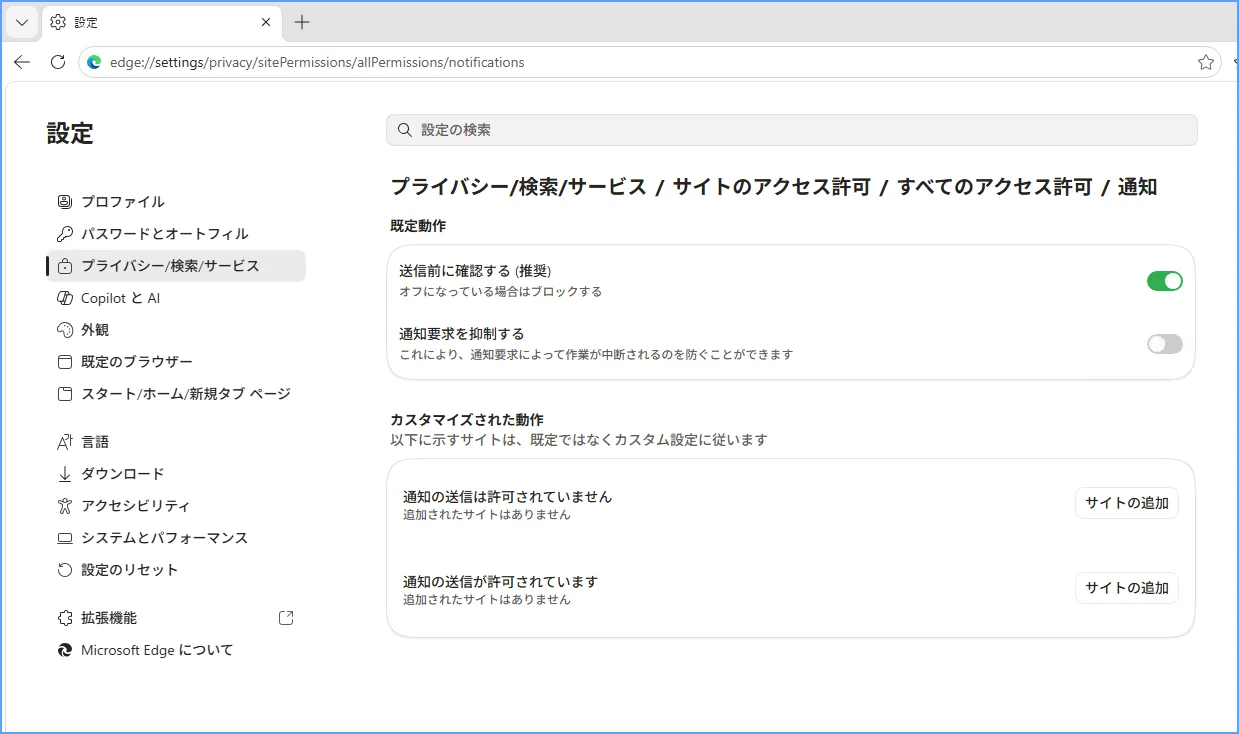Image resolution: width=1239 pixels, height=734 pixels.
Task: Click the back arrow navigation button
Action: 22,62
